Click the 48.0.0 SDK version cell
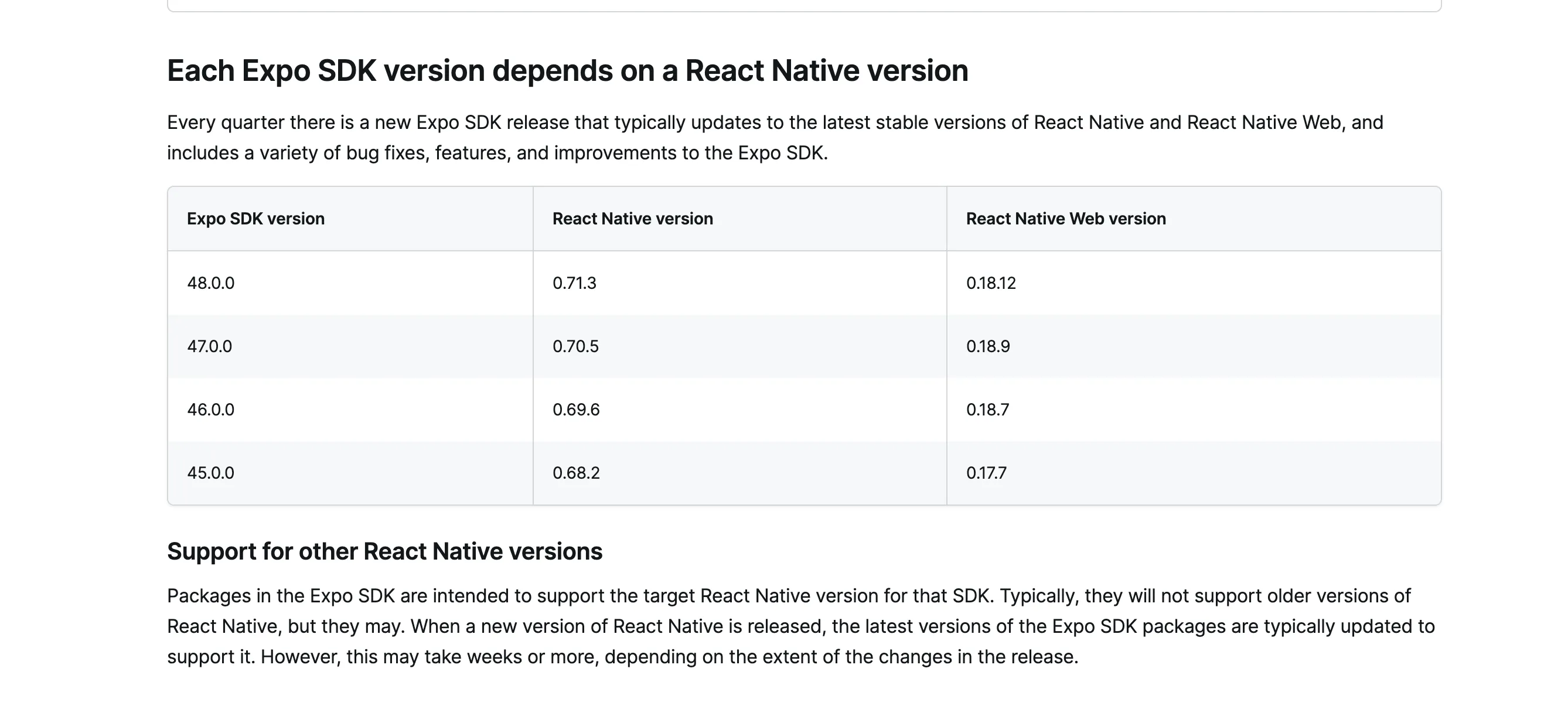Image resolution: width=1568 pixels, height=709 pixels. (210, 283)
